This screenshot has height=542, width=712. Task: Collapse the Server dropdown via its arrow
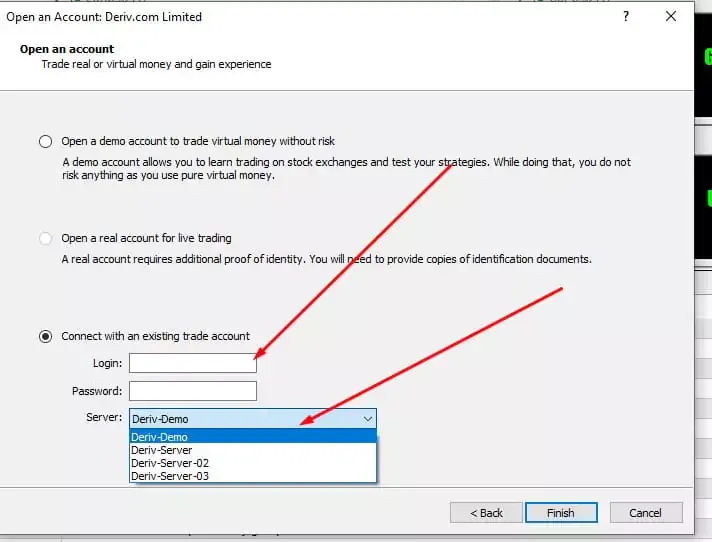pos(368,419)
